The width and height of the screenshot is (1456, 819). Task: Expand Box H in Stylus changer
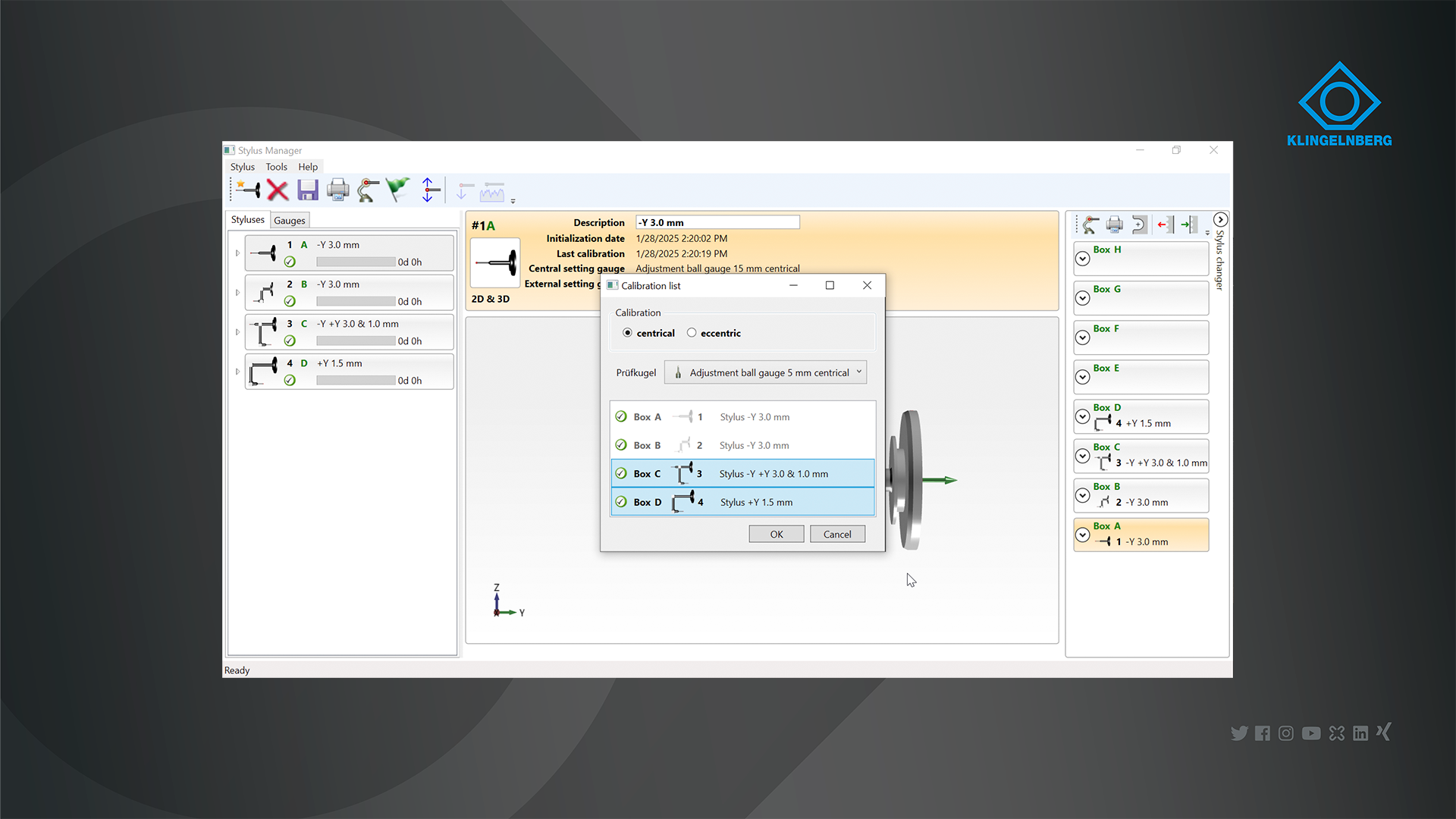coord(1083,259)
